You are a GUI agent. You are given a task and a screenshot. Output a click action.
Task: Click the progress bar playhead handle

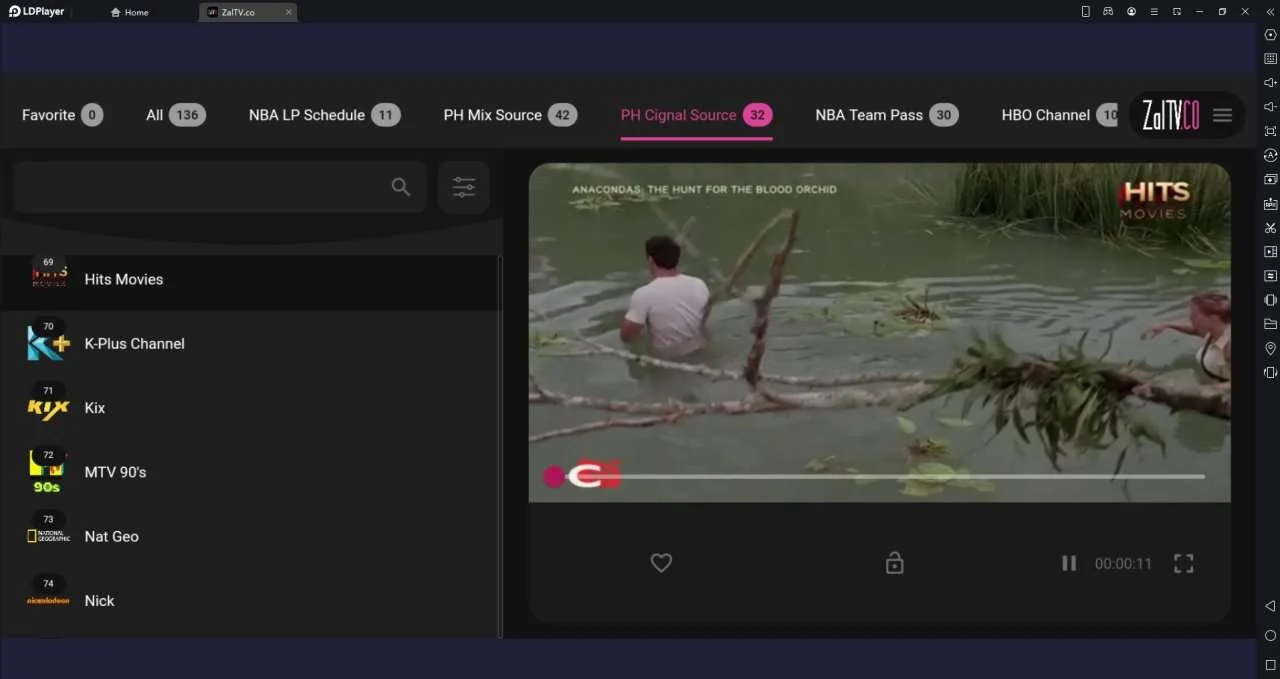[554, 476]
